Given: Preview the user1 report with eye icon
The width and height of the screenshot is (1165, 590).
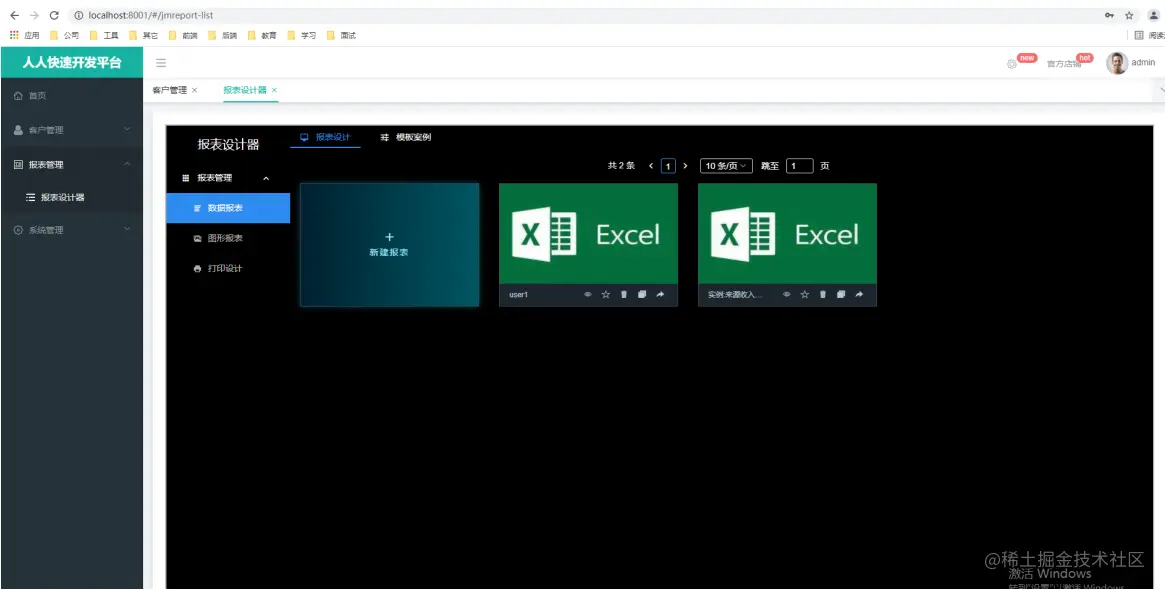Looking at the screenshot, I should (x=588, y=295).
